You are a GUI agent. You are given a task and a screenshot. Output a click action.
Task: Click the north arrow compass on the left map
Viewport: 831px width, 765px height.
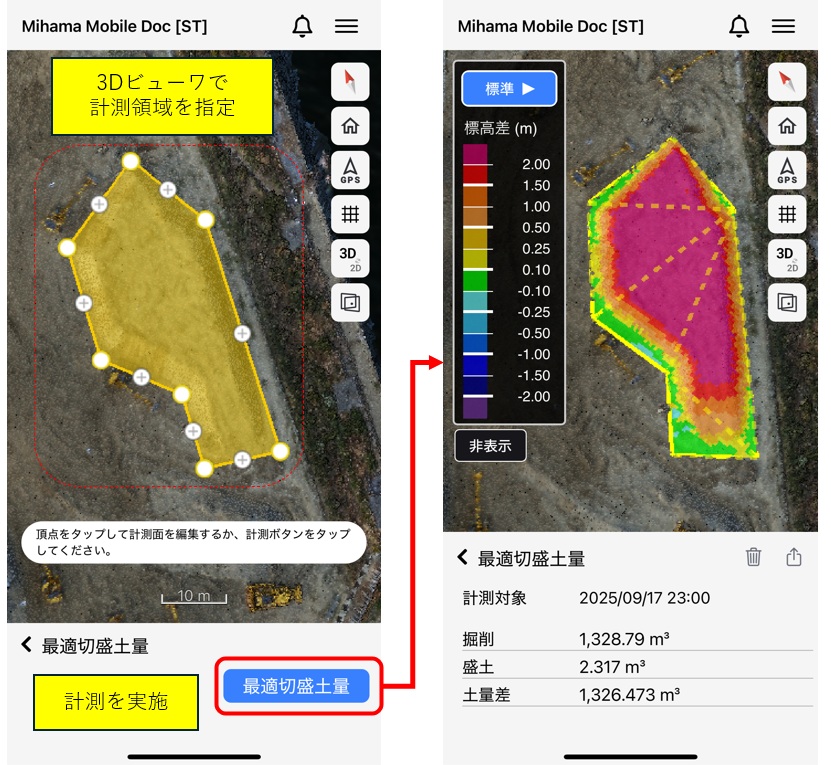point(350,82)
